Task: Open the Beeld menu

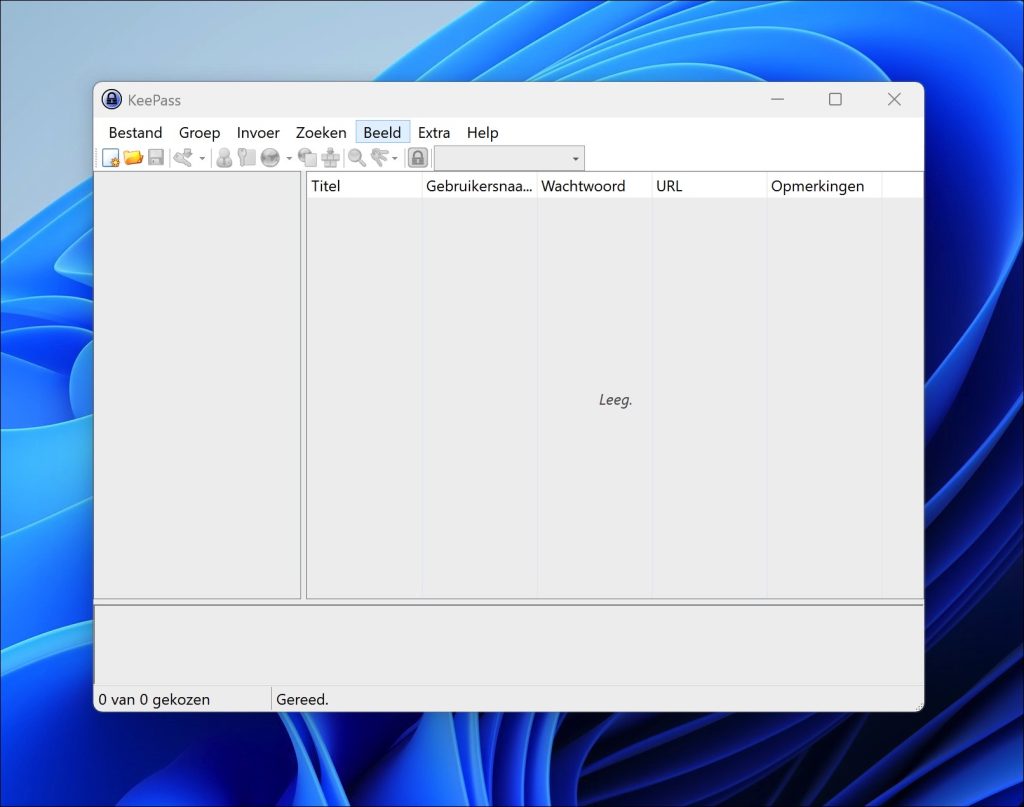Action: pyautogui.click(x=382, y=132)
